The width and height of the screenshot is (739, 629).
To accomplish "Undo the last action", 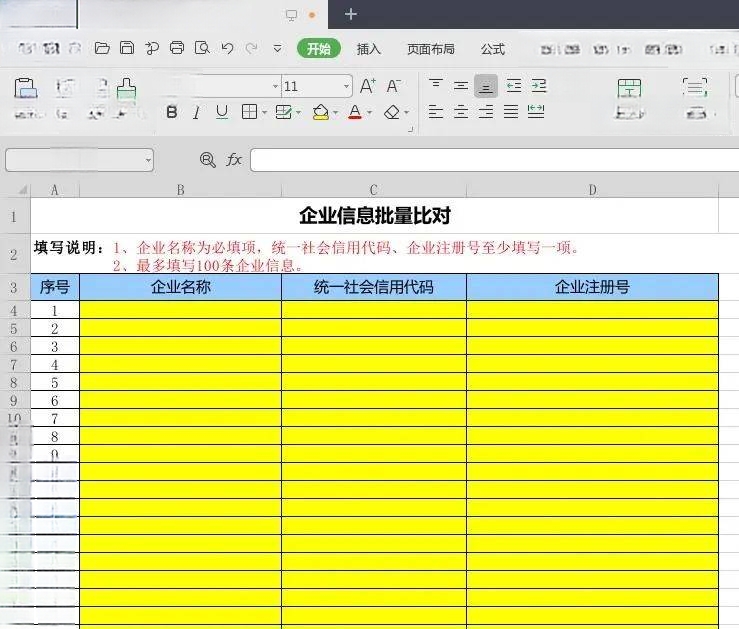I will 227,48.
